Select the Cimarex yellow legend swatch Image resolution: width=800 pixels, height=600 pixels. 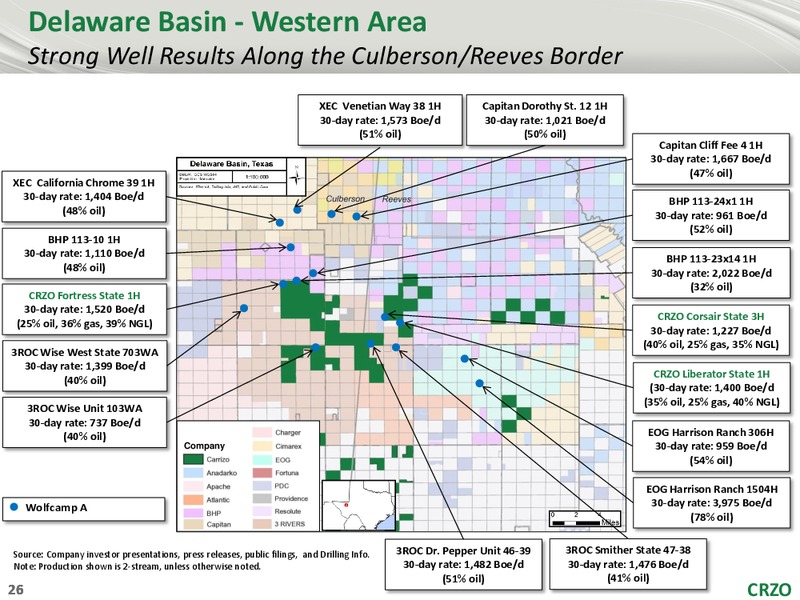262,446
